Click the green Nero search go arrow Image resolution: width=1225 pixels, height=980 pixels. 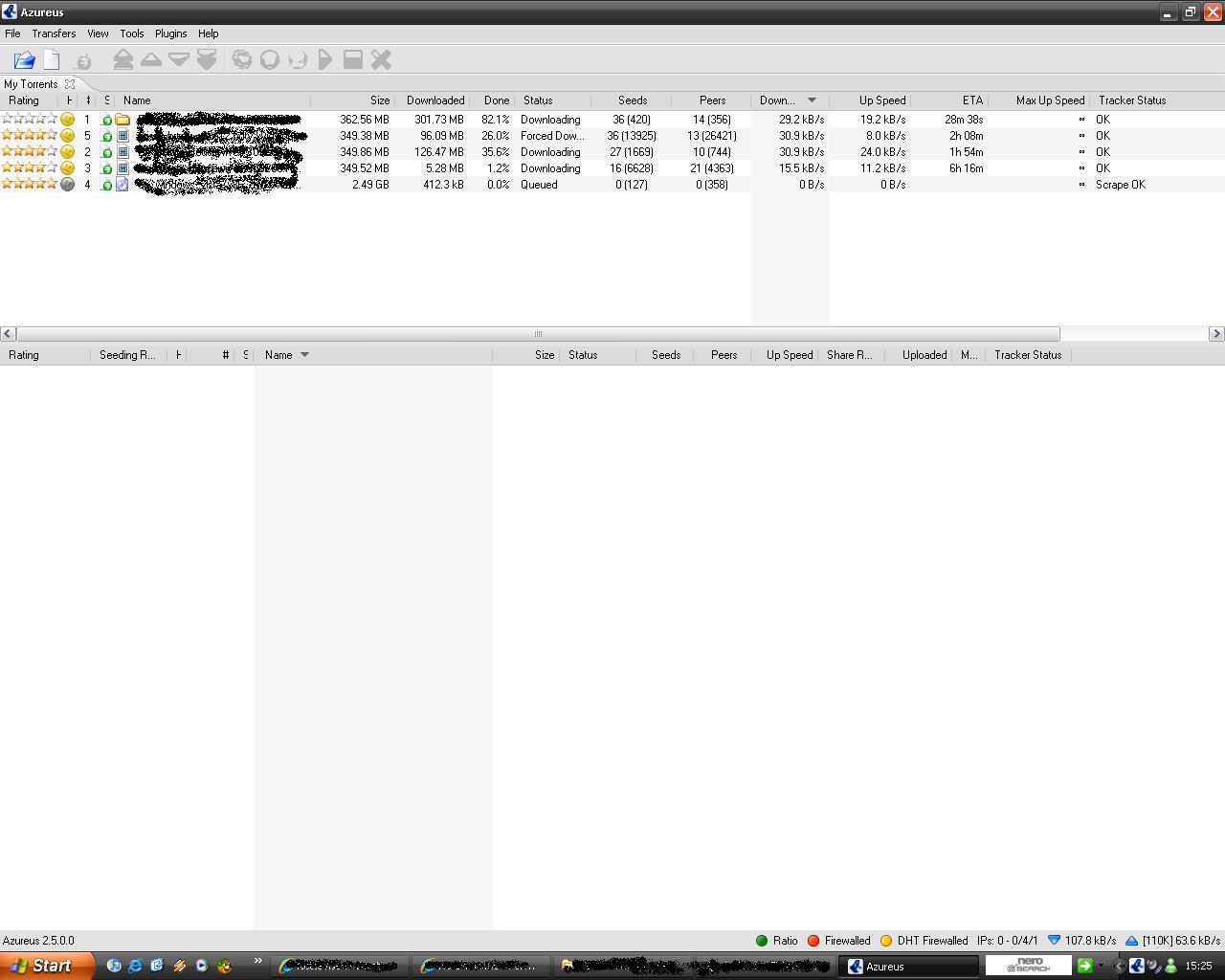[x=1084, y=966]
